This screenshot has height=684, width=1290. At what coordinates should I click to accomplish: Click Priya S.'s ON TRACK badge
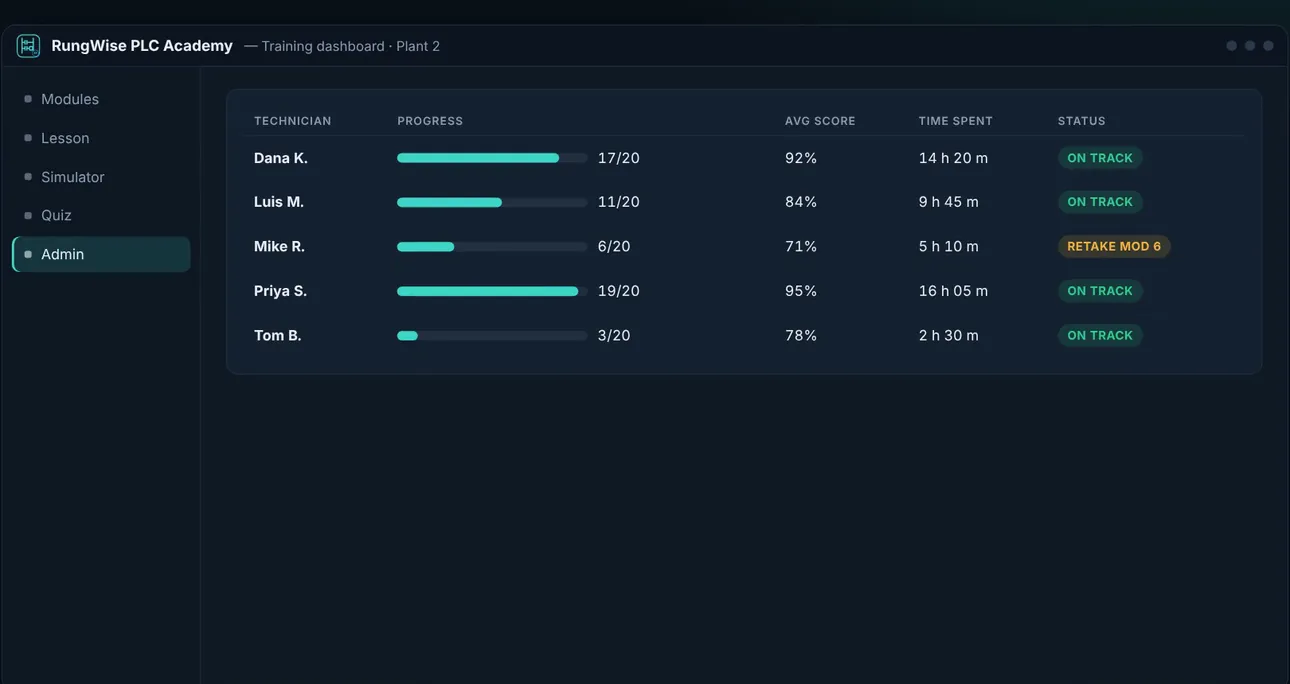(1100, 291)
